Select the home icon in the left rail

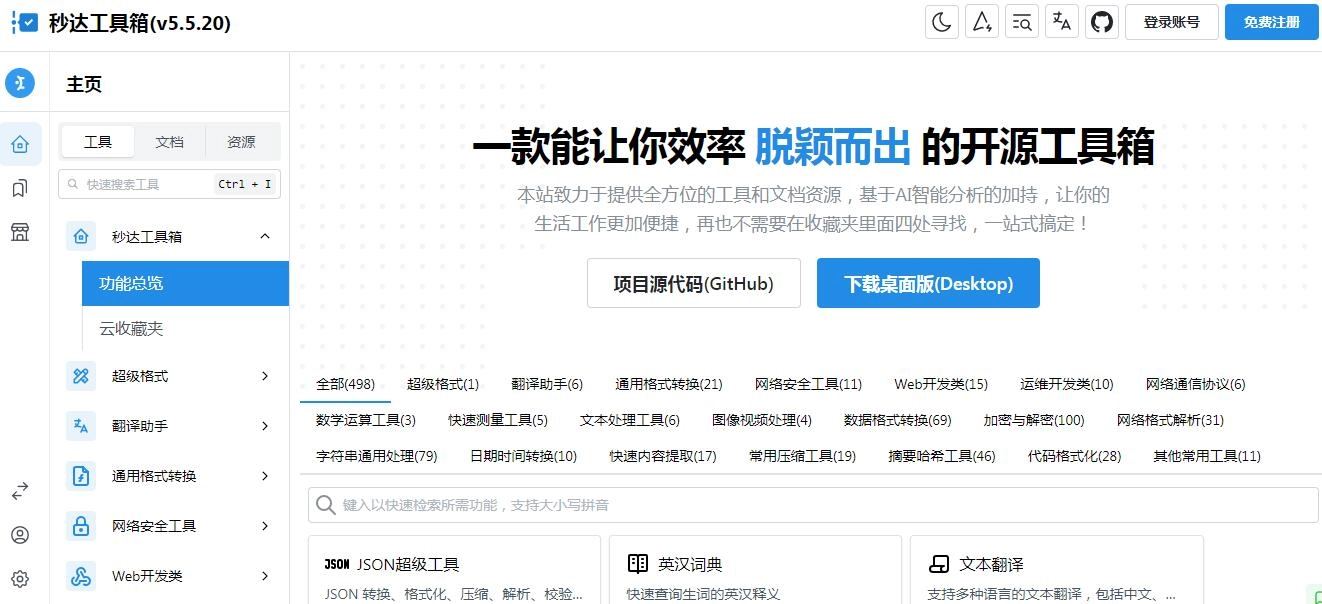click(21, 144)
